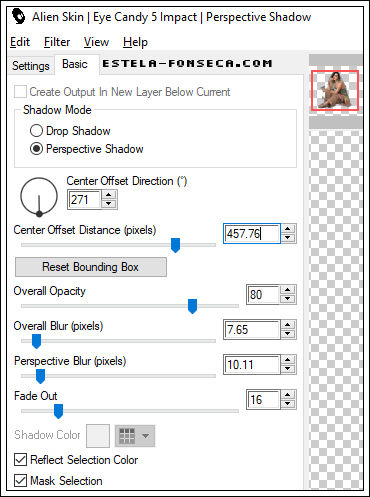The height and width of the screenshot is (497, 370).
Task: Open the Help menu
Action: 135,42
